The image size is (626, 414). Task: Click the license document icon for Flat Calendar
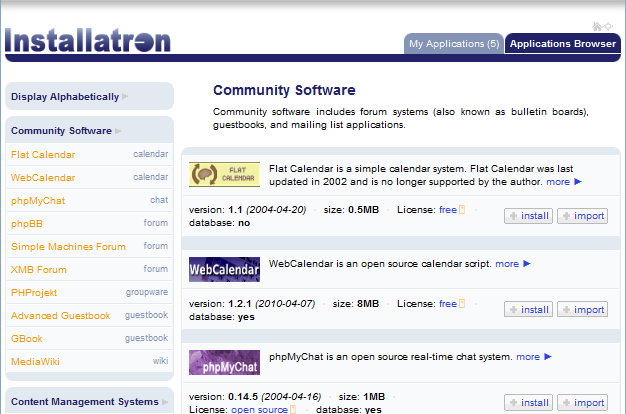pos(462,210)
